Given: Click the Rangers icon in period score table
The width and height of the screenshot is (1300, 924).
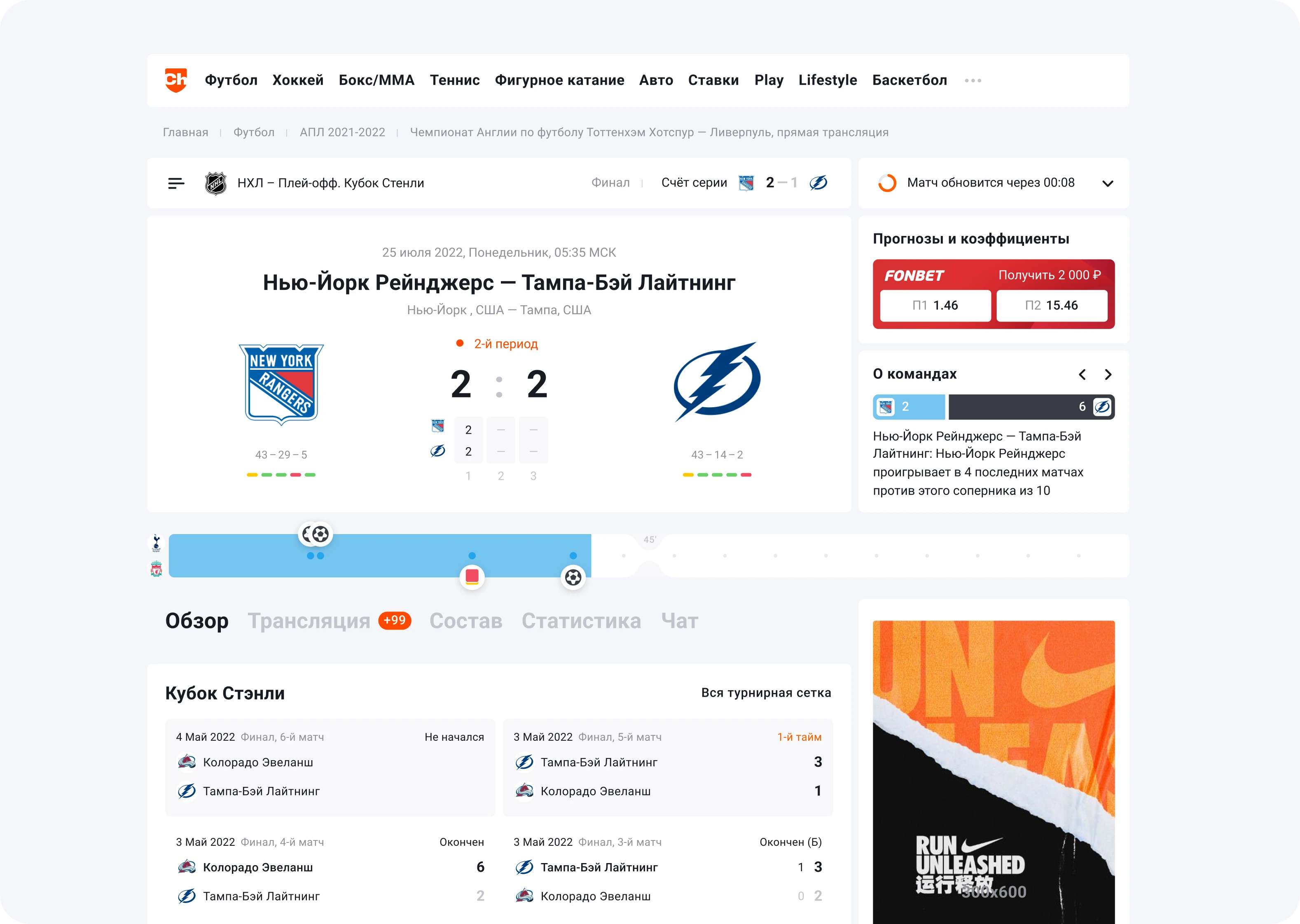Looking at the screenshot, I should tap(438, 426).
